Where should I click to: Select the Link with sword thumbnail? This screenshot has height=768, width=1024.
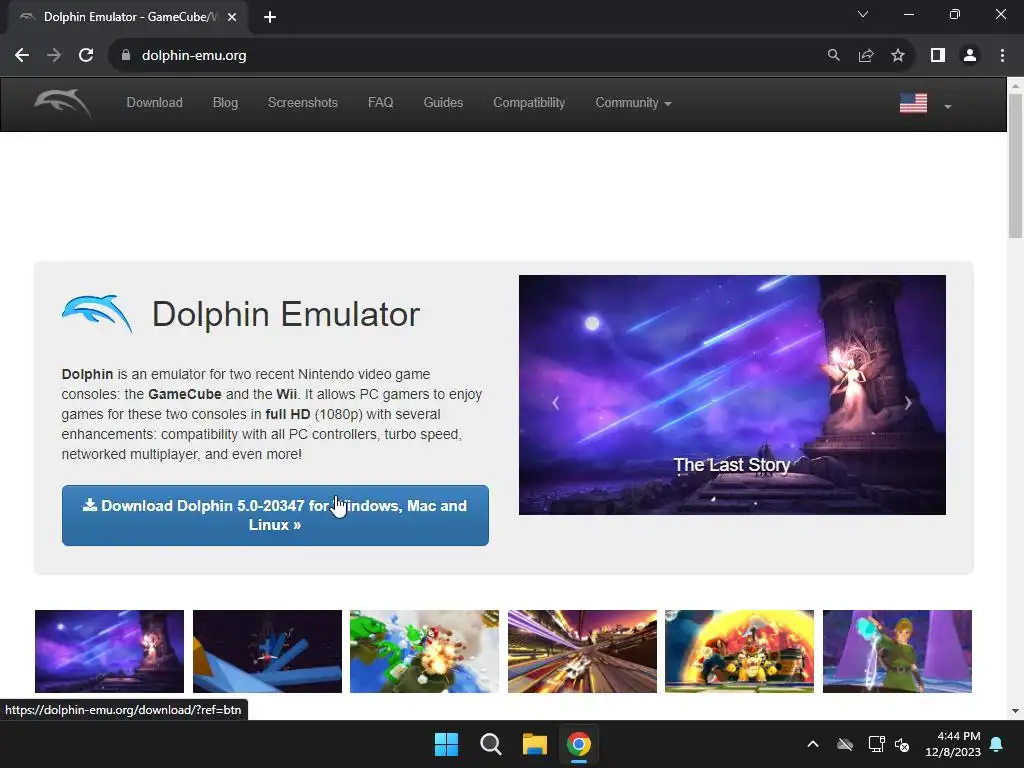click(x=897, y=651)
